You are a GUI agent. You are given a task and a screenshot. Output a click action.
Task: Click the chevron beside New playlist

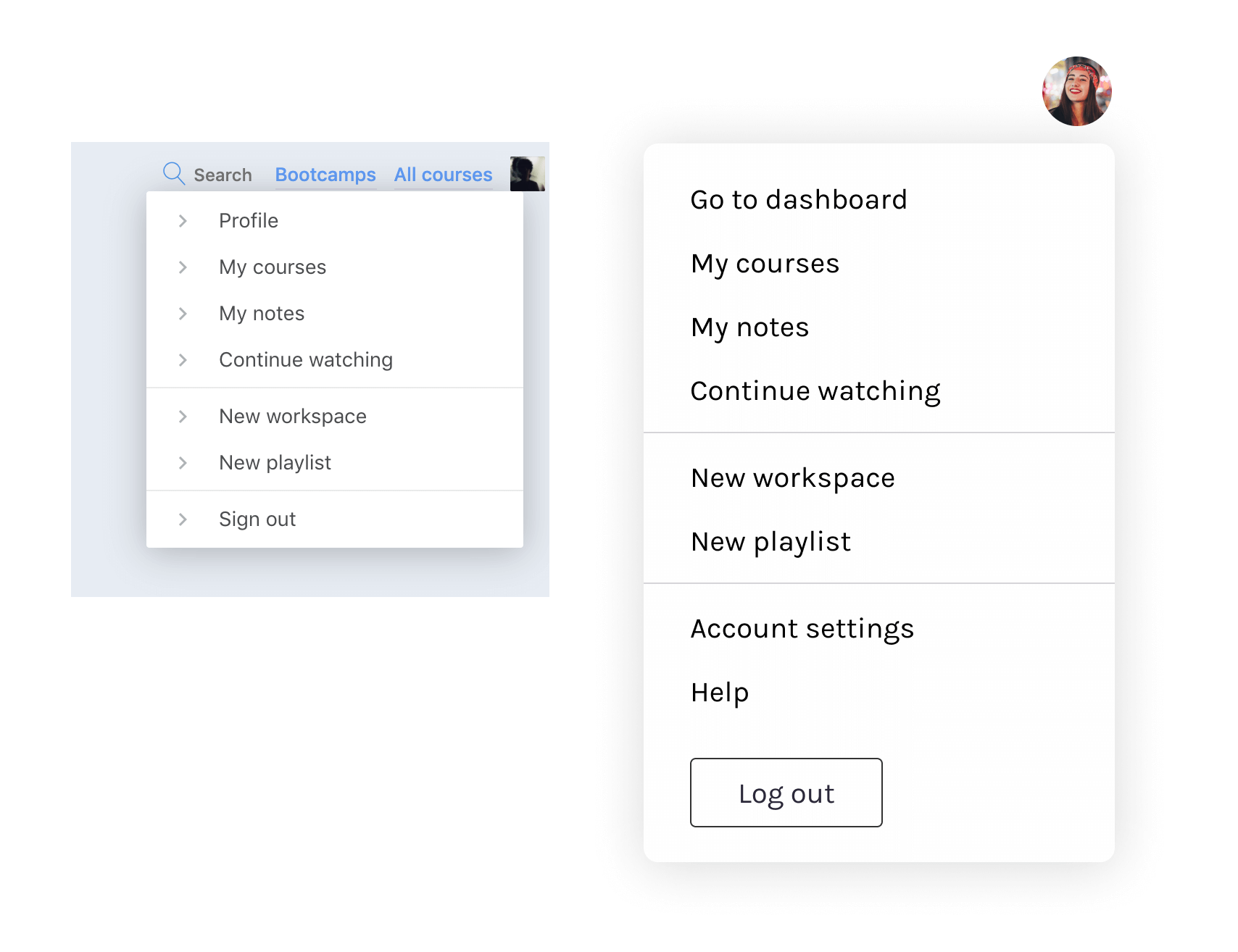(183, 463)
